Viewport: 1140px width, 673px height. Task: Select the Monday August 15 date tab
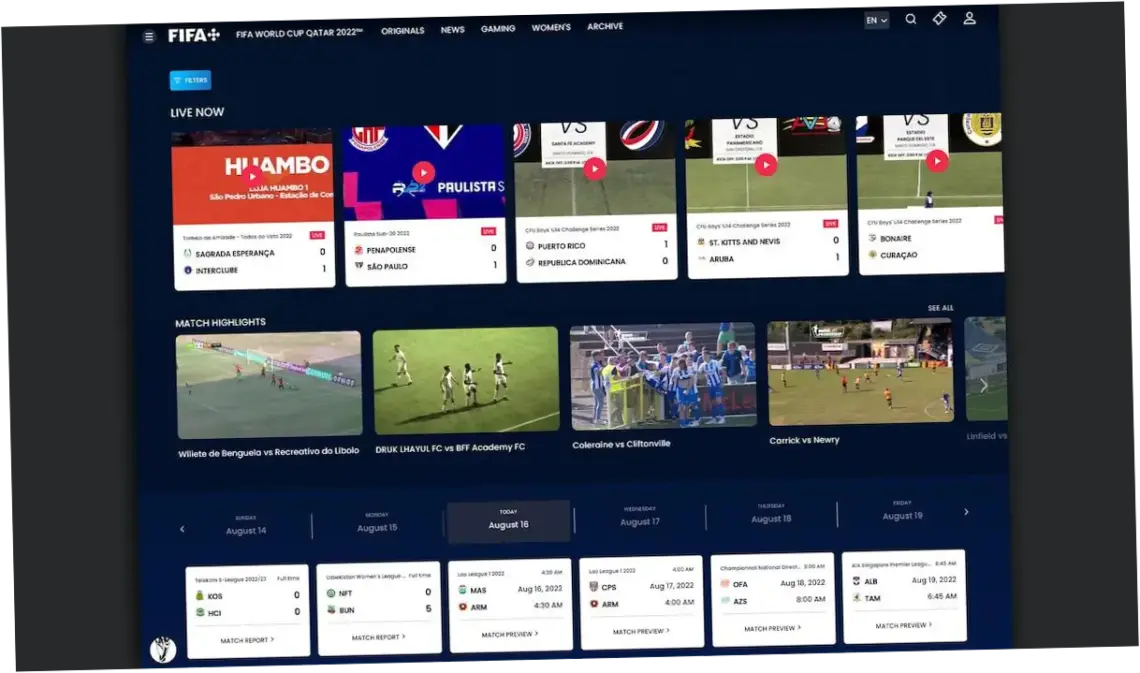(377, 523)
